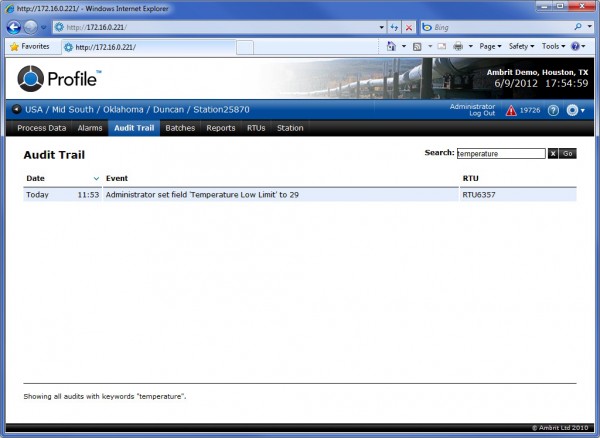Image resolution: width=600 pixels, height=438 pixels.
Task: Click the browser window Close button
Action: click(582, 6)
